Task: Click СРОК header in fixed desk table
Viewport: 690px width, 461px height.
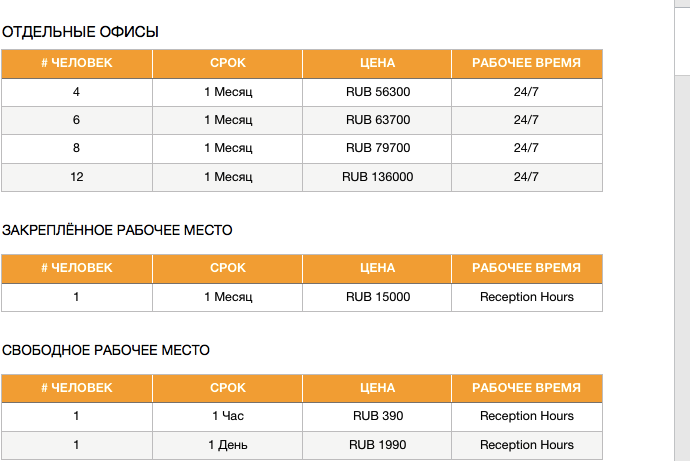Action: (228, 268)
